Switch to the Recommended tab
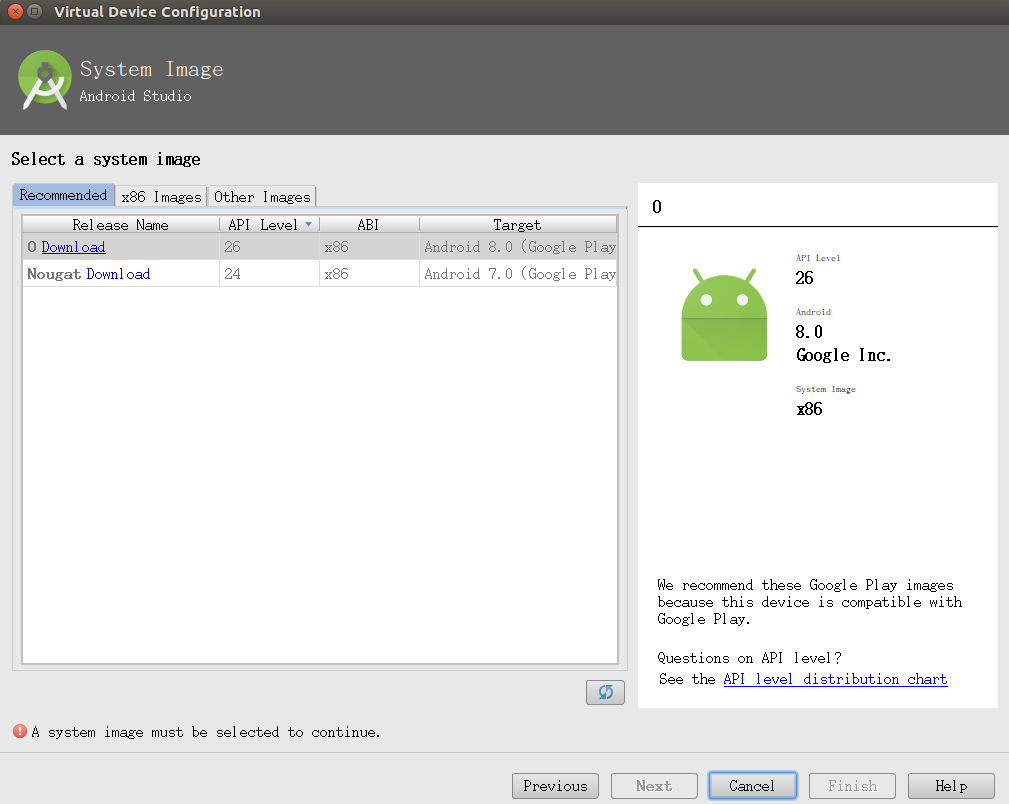1009x804 pixels. click(x=63, y=195)
